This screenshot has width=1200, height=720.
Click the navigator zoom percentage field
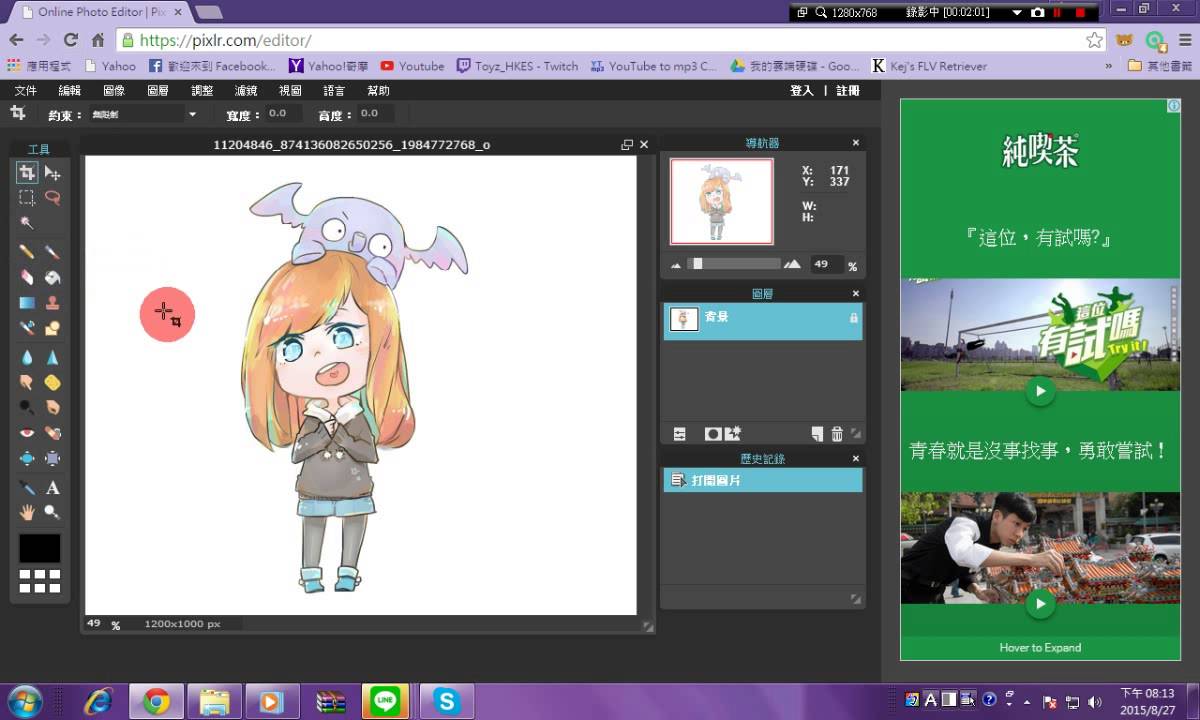(x=826, y=265)
